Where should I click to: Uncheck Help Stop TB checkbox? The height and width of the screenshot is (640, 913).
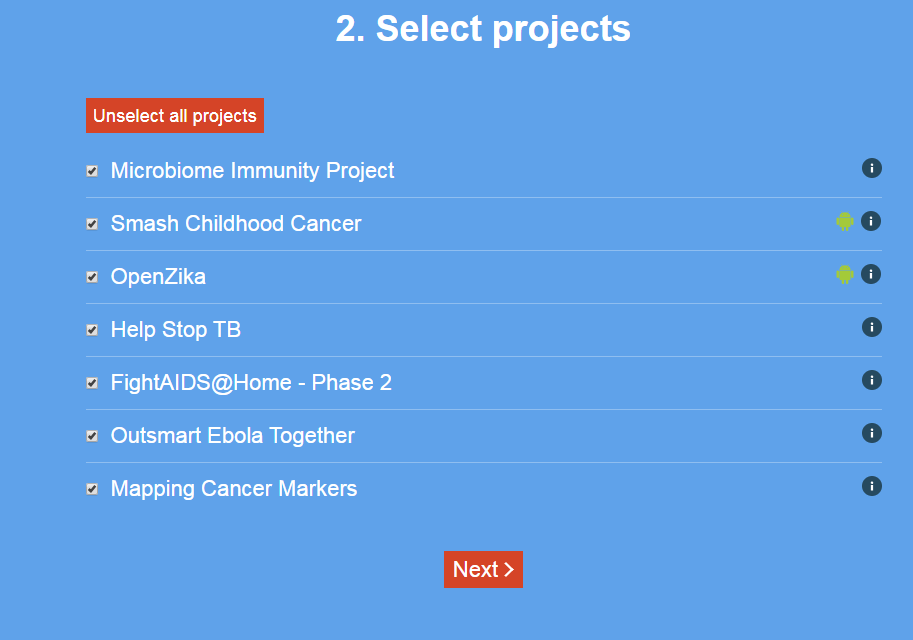point(92,330)
